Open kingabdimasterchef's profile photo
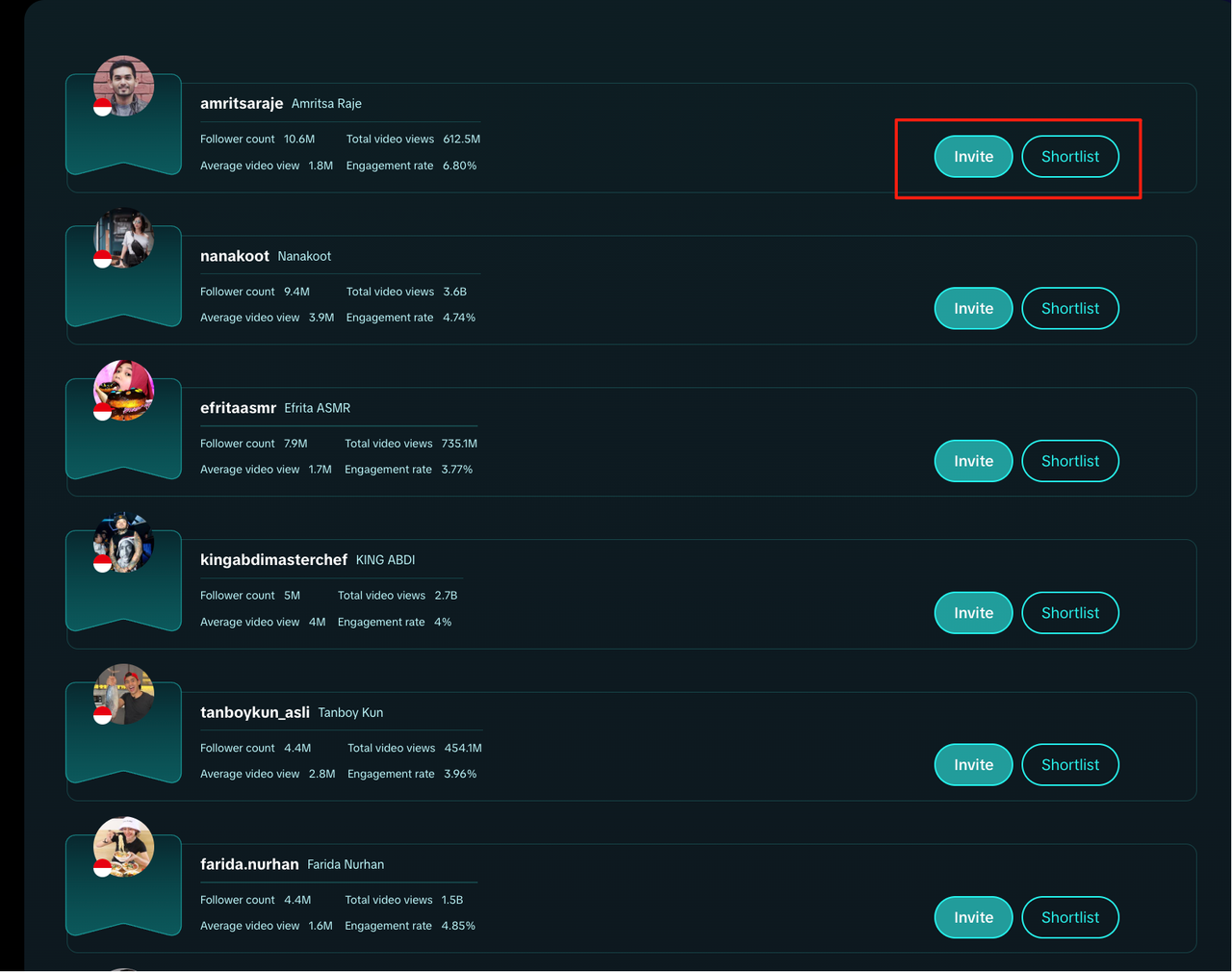 pos(123,542)
